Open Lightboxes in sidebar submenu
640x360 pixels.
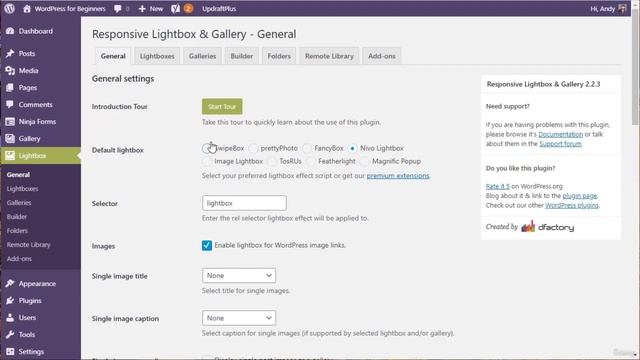click(x=22, y=189)
